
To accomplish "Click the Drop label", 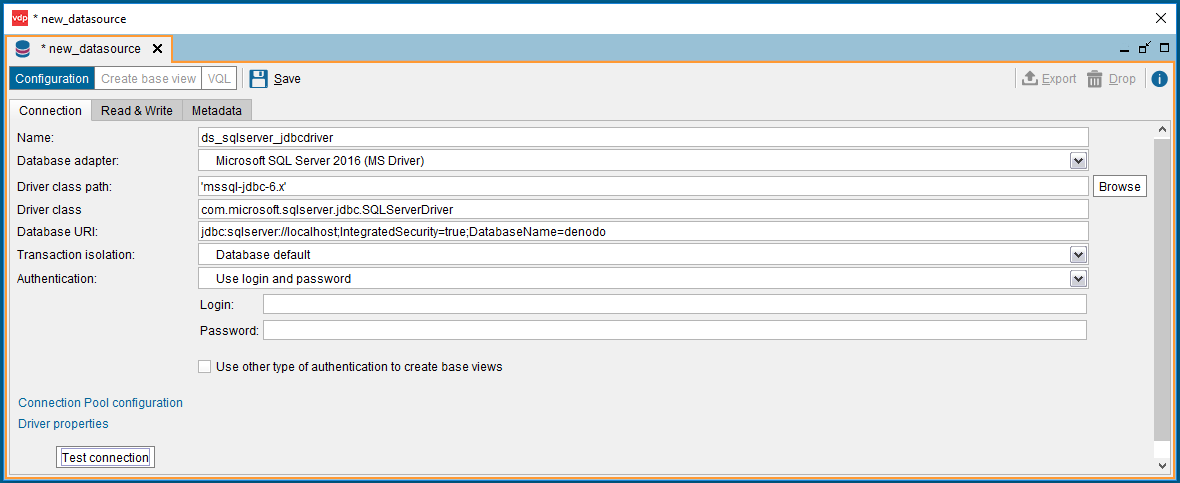I will (x=1122, y=78).
